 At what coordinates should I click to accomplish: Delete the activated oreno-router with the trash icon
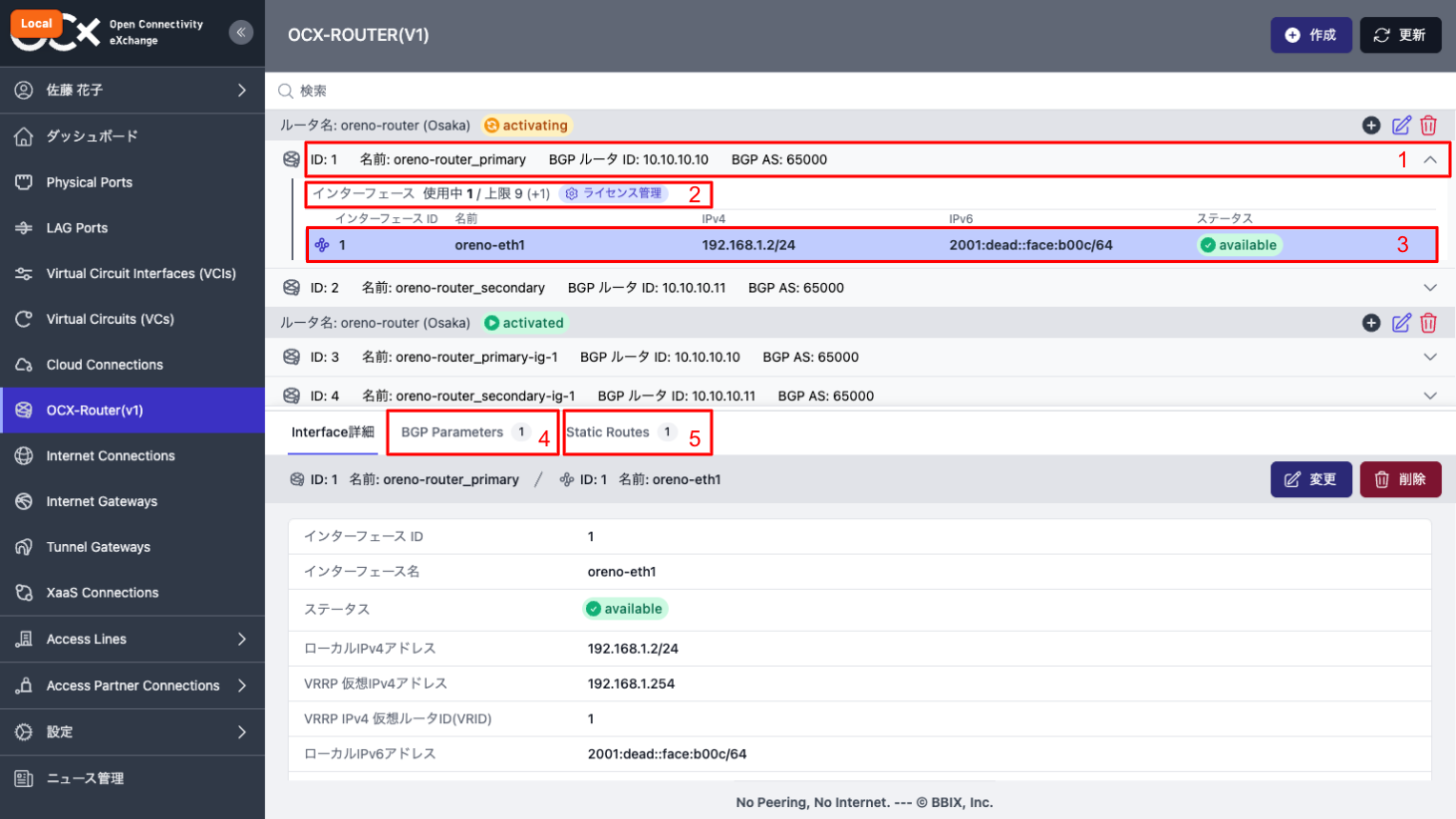click(x=1428, y=323)
